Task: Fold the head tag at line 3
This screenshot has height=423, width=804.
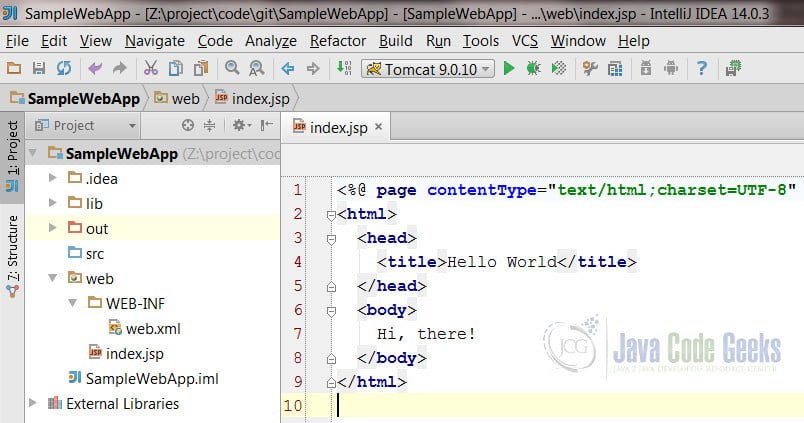Action: click(331, 239)
